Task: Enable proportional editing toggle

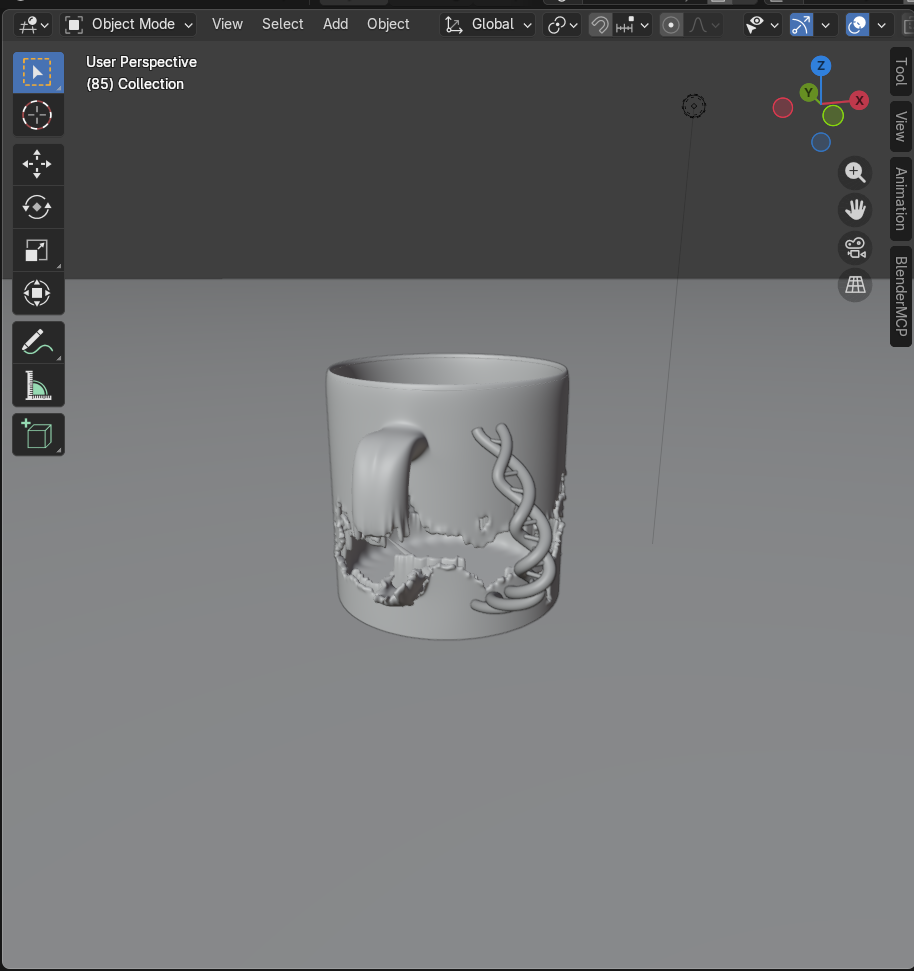Action: click(671, 25)
